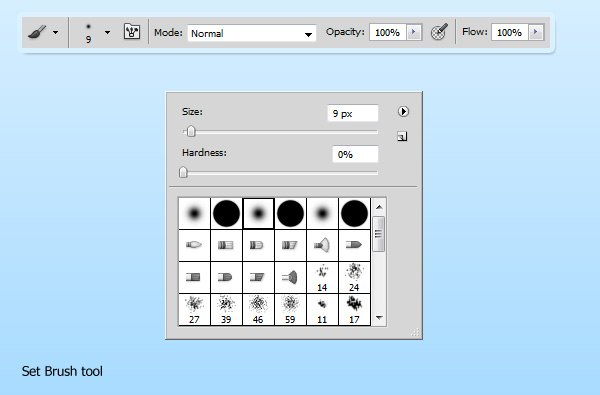Select the spatter brush labeled 46

click(x=258, y=309)
